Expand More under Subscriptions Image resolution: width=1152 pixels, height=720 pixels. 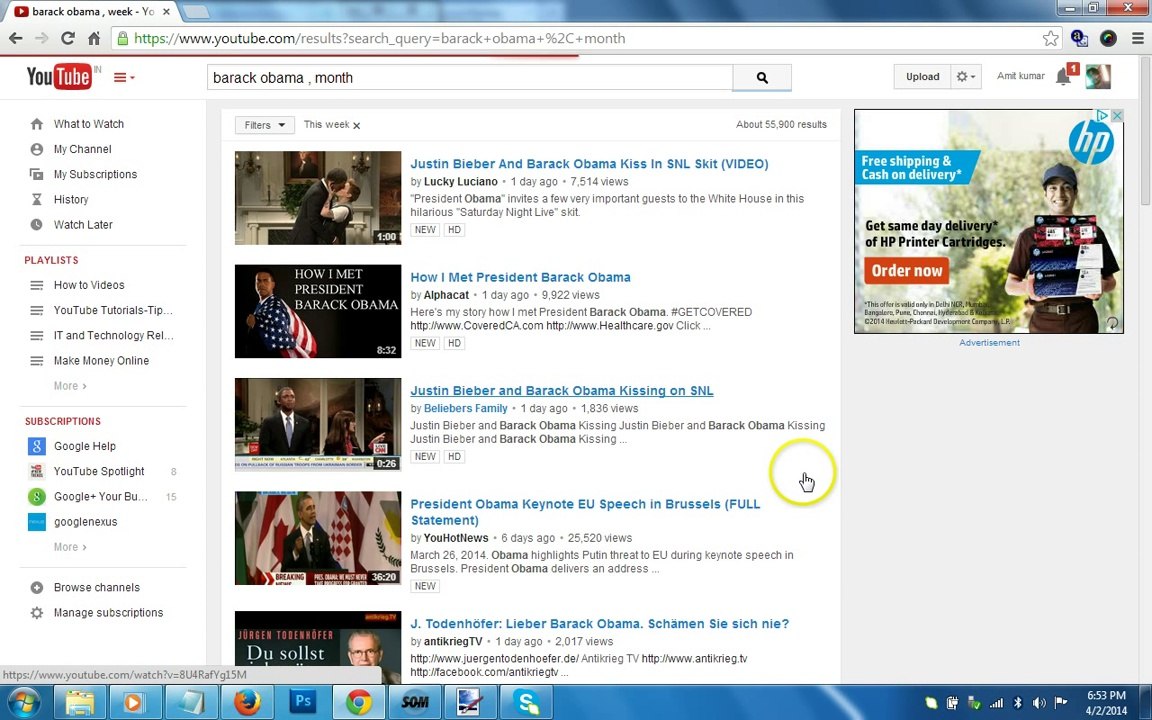70,547
